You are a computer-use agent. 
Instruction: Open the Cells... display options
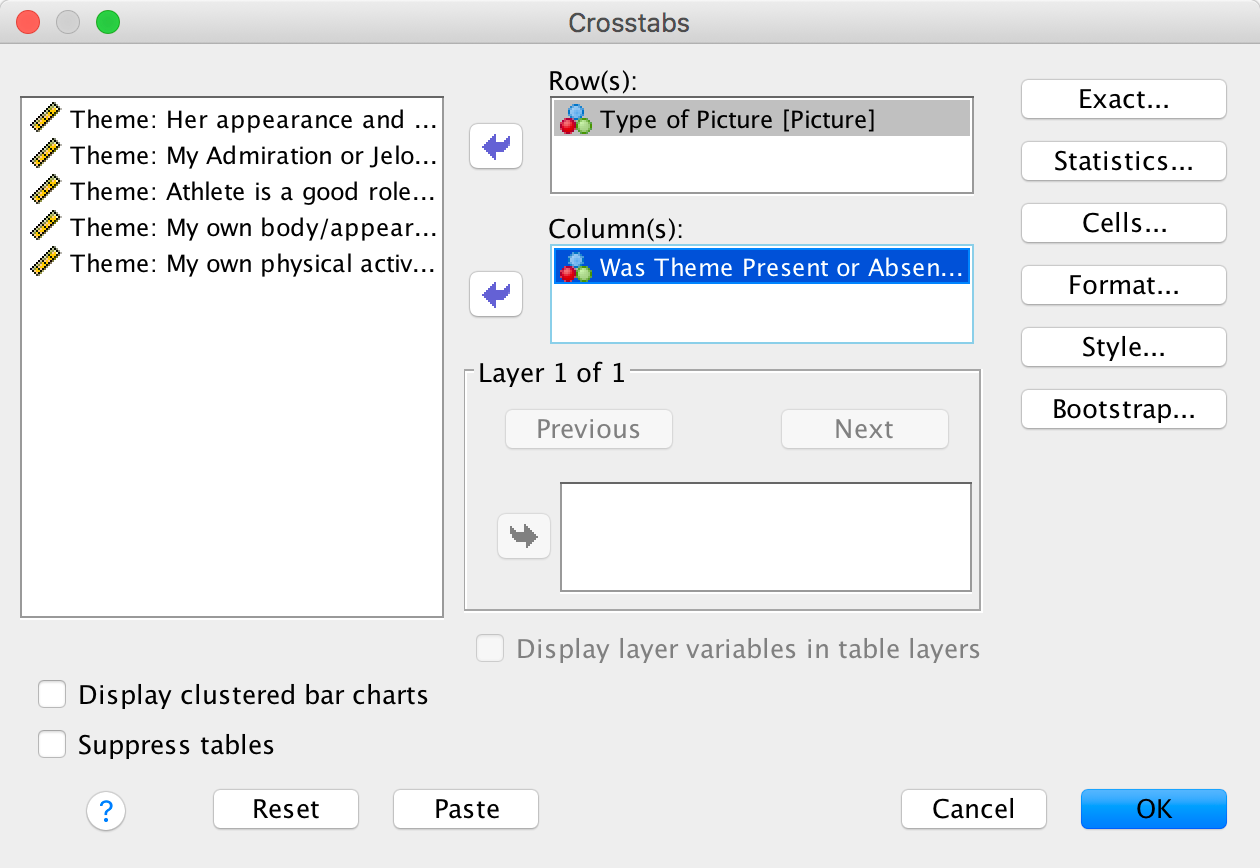click(x=1123, y=223)
